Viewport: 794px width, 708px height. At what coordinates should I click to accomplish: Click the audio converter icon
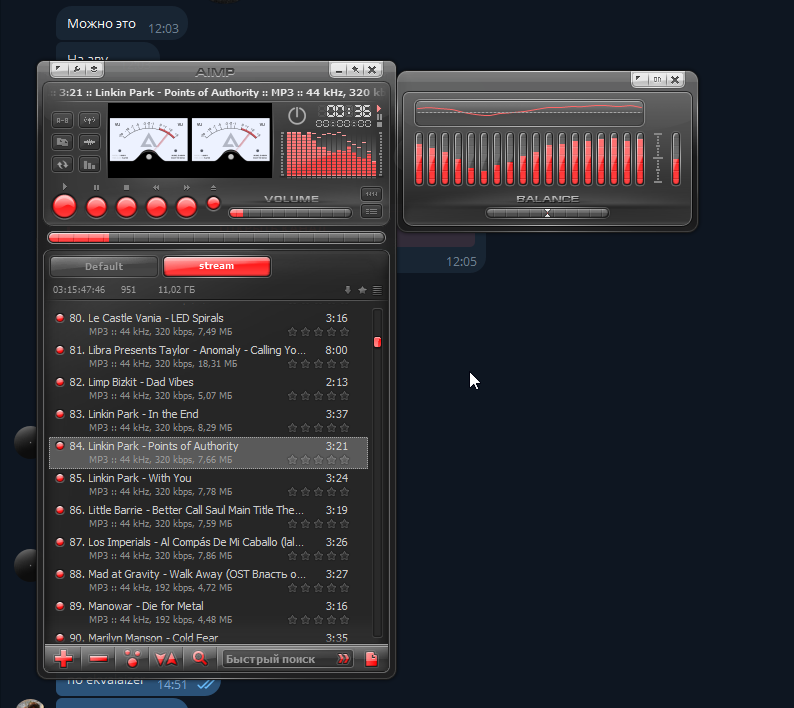click(x=62, y=142)
